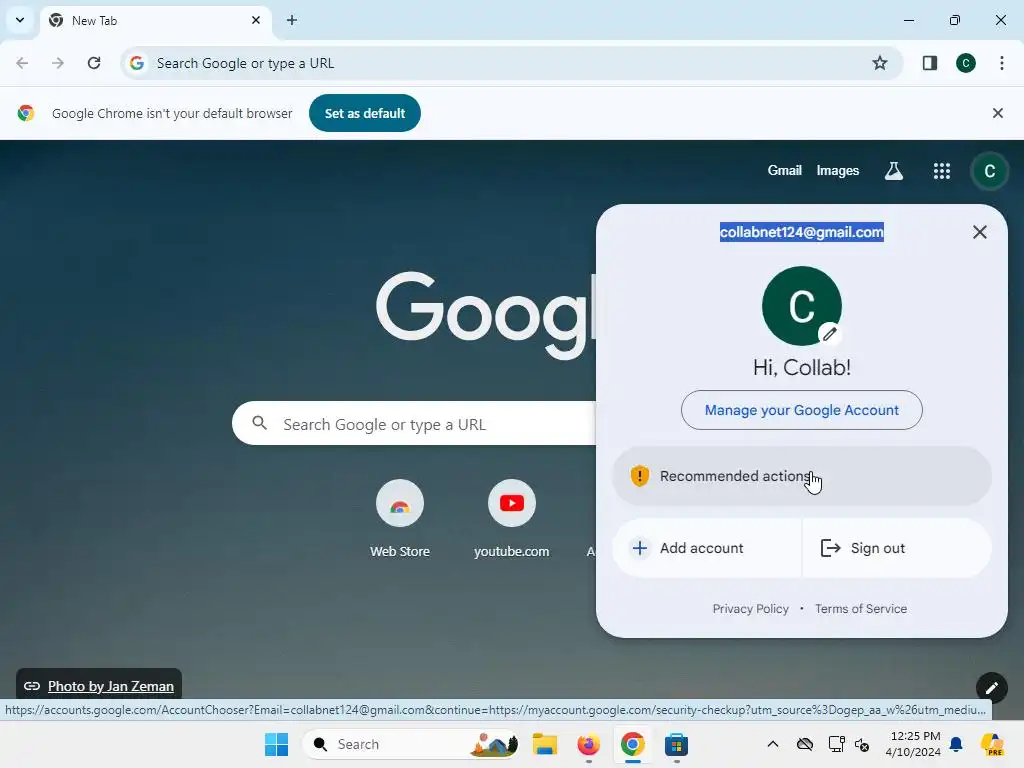Click the highlighted collabnet124@gmail.com email

point(801,232)
